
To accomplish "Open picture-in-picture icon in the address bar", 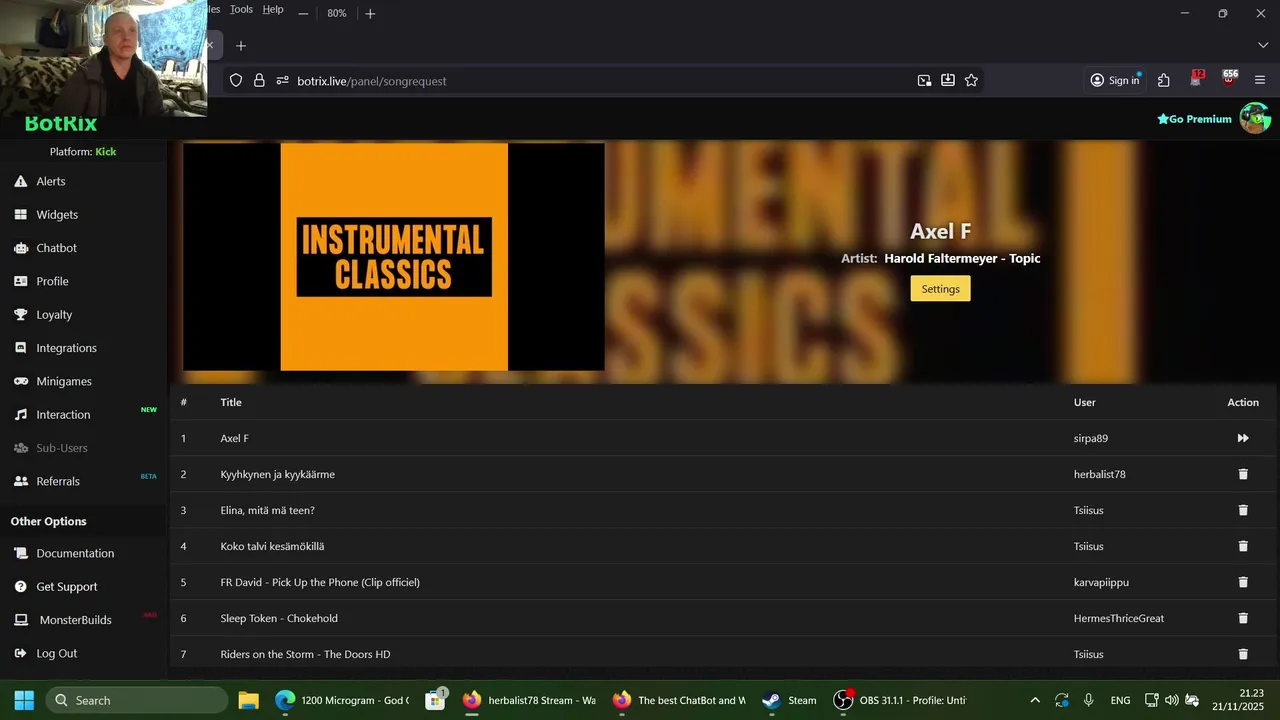I will coord(924,81).
